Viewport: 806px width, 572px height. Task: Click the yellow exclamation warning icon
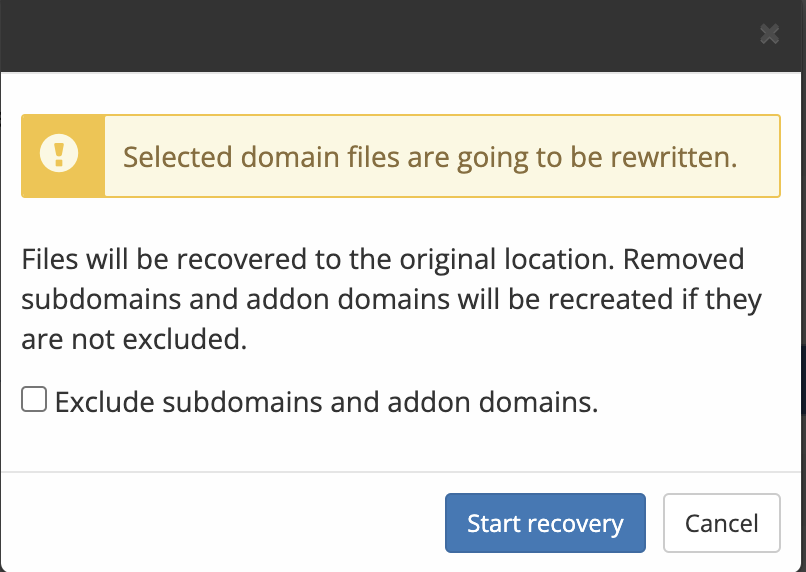pyautogui.click(x=59, y=153)
